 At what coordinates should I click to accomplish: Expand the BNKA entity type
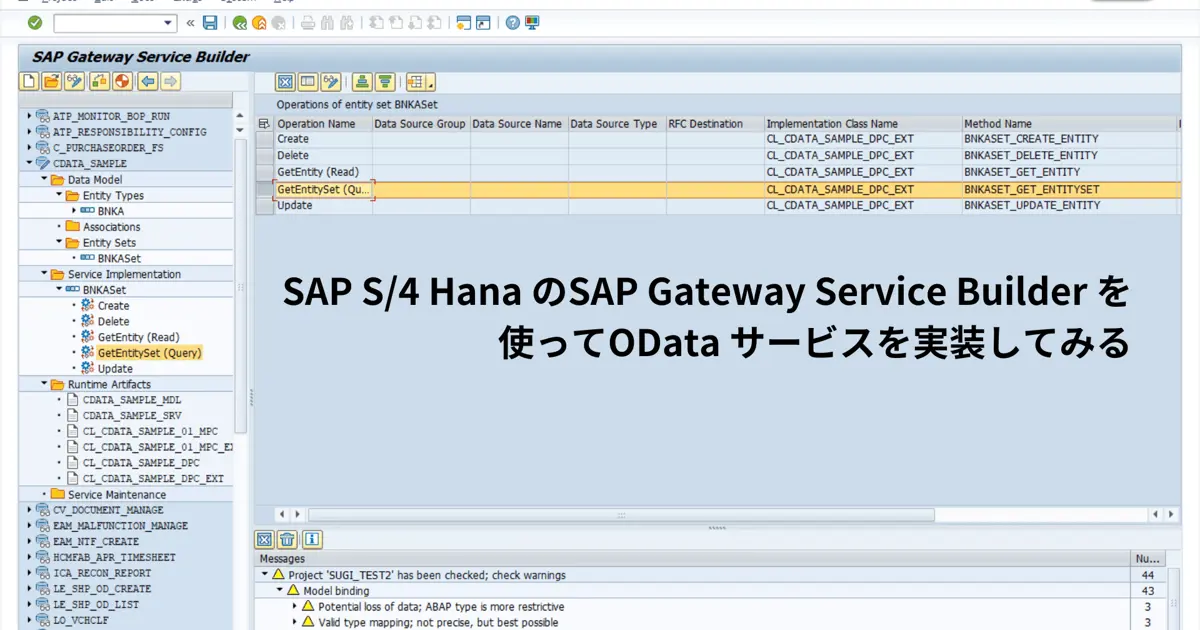click(x=75, y=211)
